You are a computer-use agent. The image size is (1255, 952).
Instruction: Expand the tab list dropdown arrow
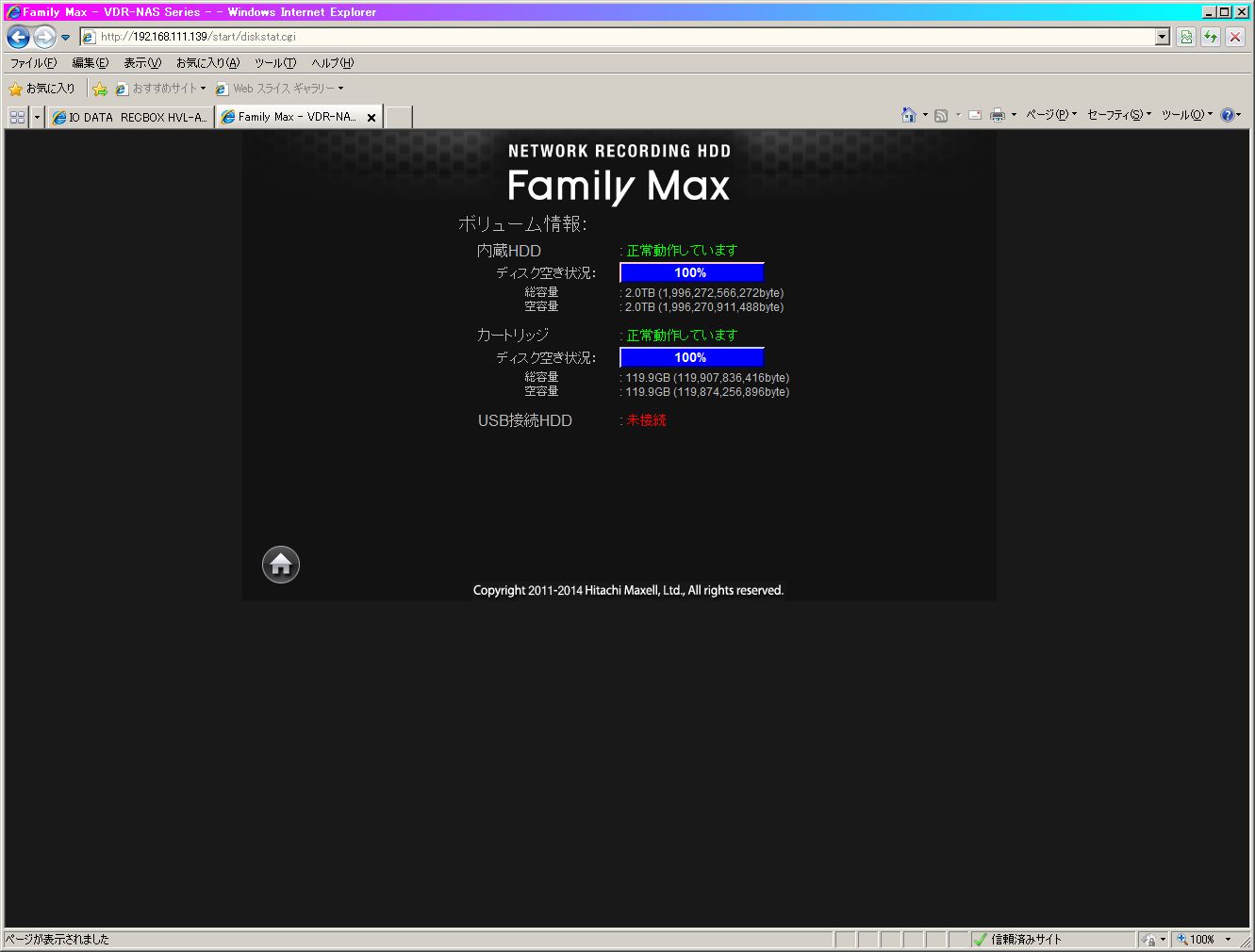click(x=37, y=117)
